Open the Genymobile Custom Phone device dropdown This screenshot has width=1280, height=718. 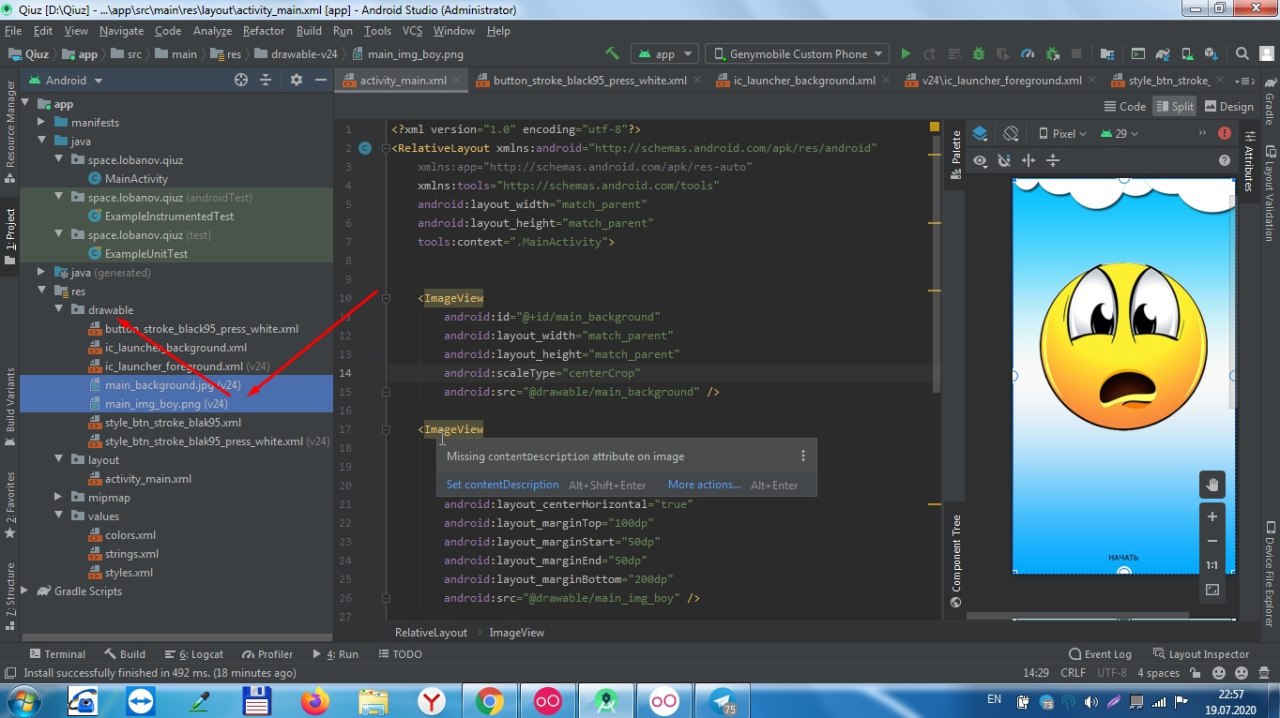[x=796, y=54]
